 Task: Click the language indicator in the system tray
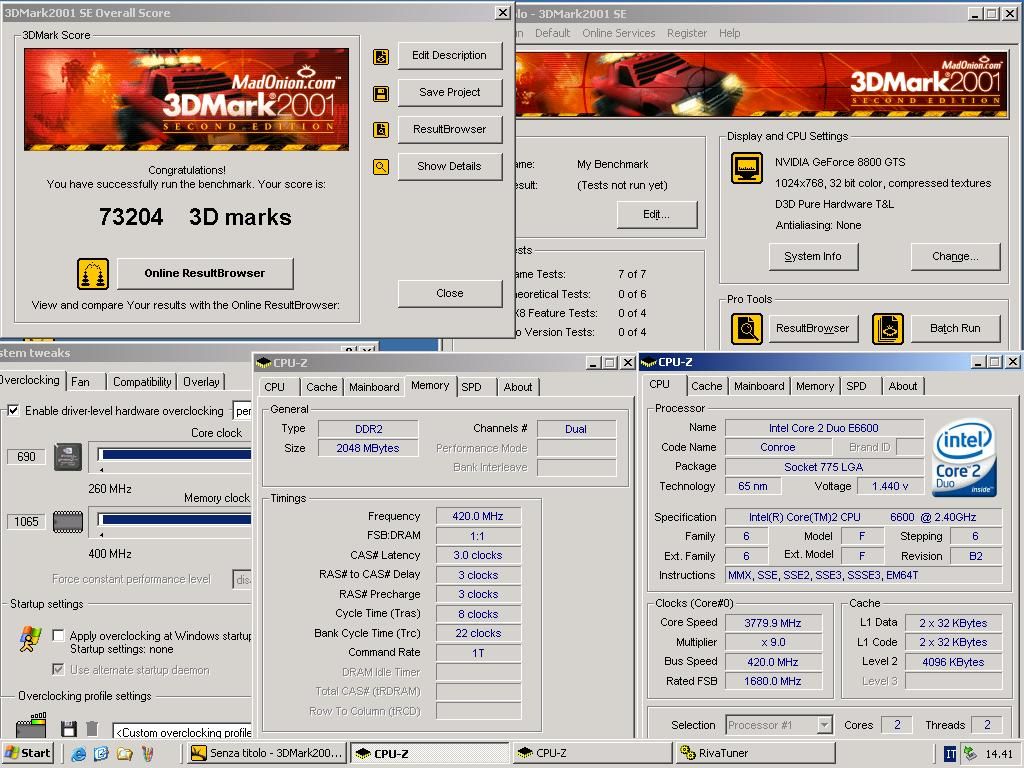[x=950, y=754]
